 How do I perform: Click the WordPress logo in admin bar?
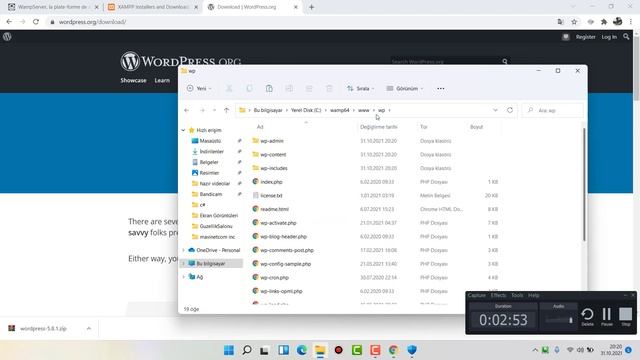[7, 37]
